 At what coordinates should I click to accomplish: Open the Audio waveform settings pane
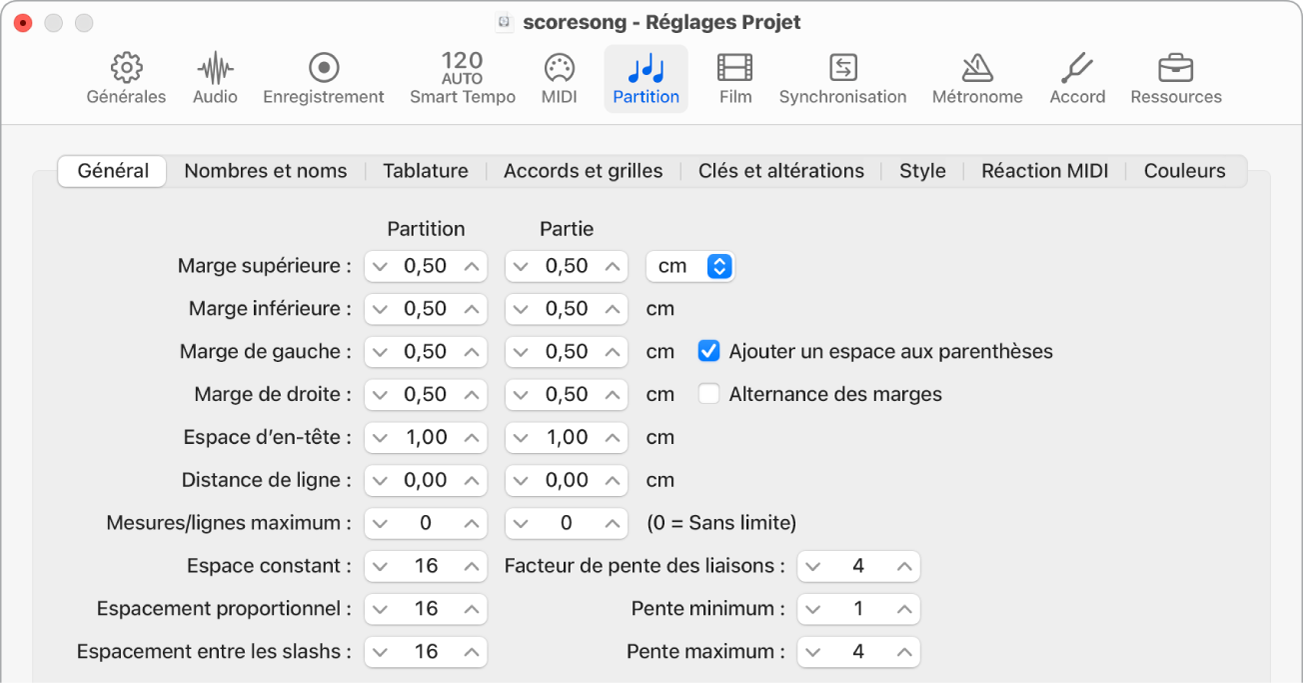(215, 78)
